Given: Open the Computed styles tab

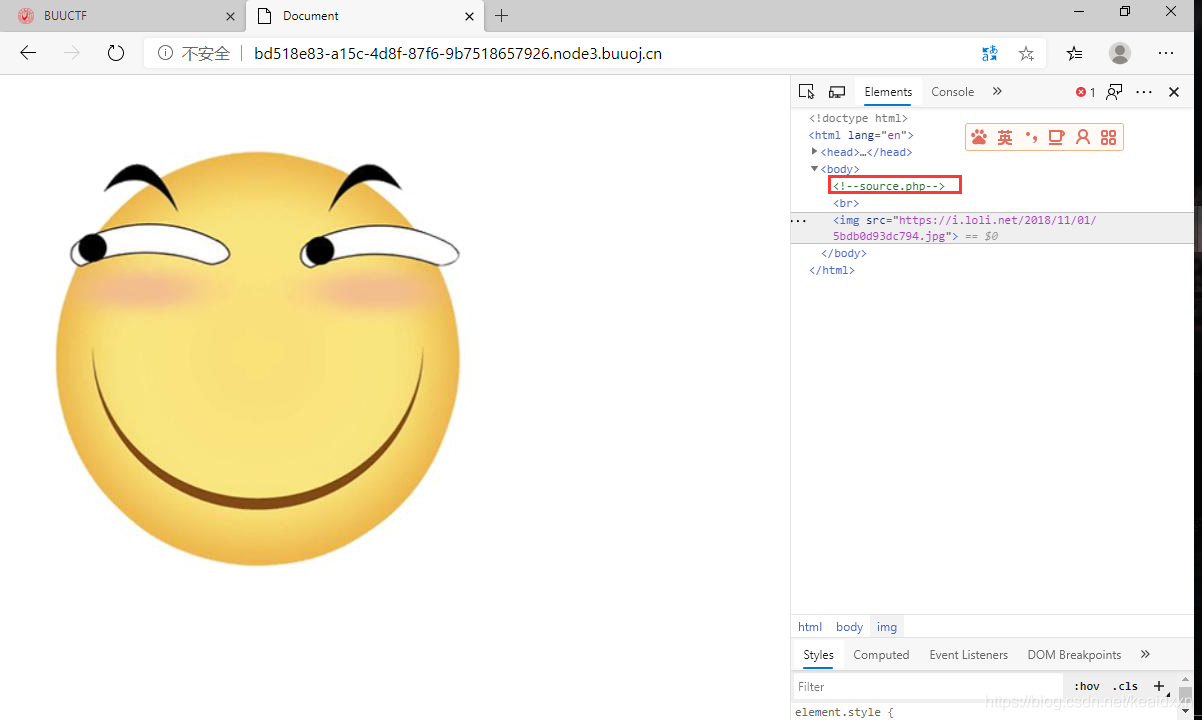Looking at the screenshot, I should click(881, 655).
